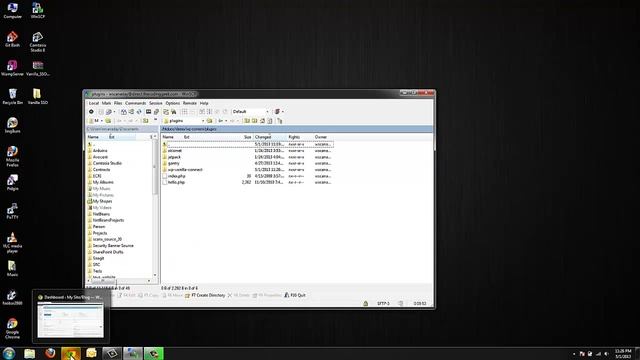Select the local SharePoint Drafts folder
Image resolution: width=640 pixels, height=360 pixels.
coord(108,252)
